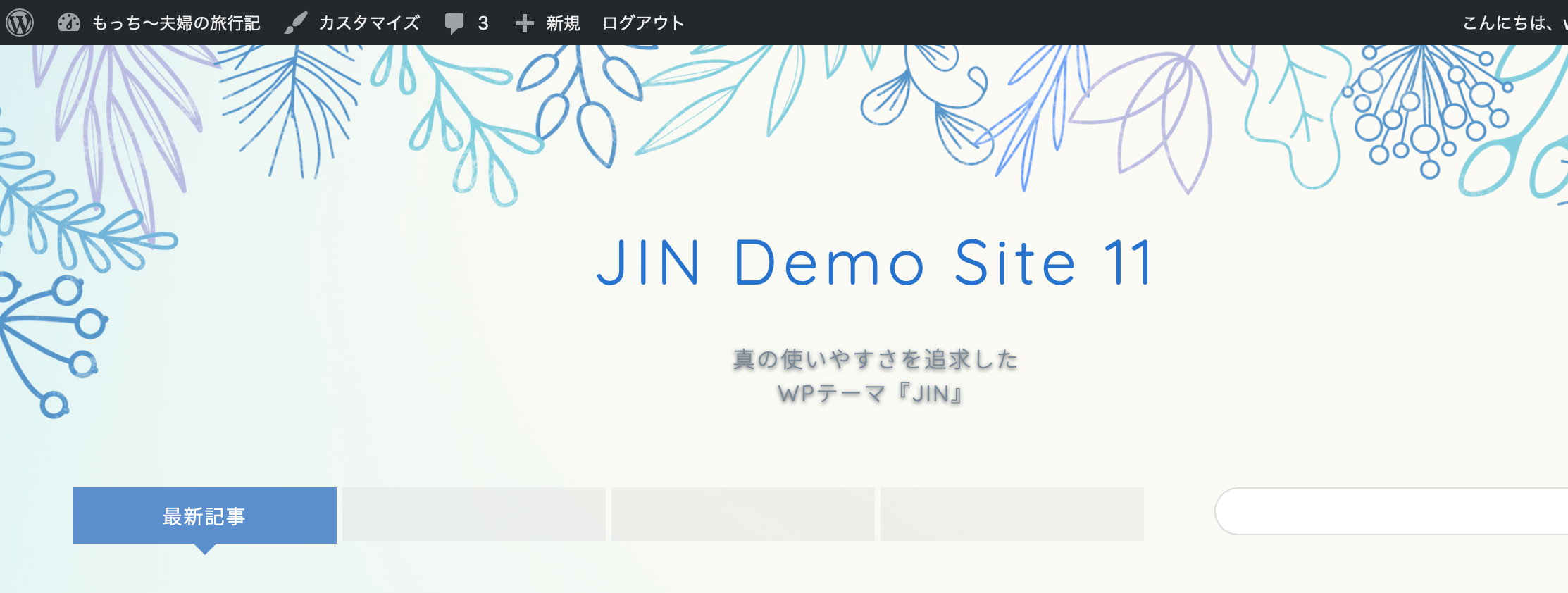The image size is (1568, 593).
Task: Select the blank tab next to 最新記事
Action: (x=474, y=514)
